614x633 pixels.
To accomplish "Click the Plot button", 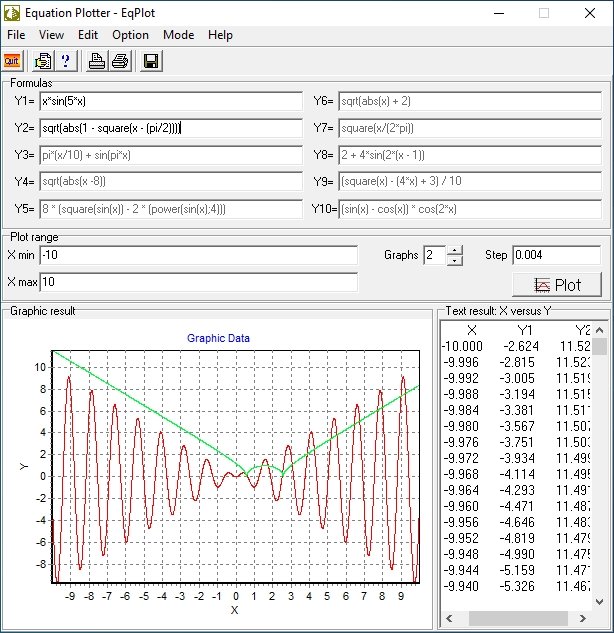I will [557, 285].
